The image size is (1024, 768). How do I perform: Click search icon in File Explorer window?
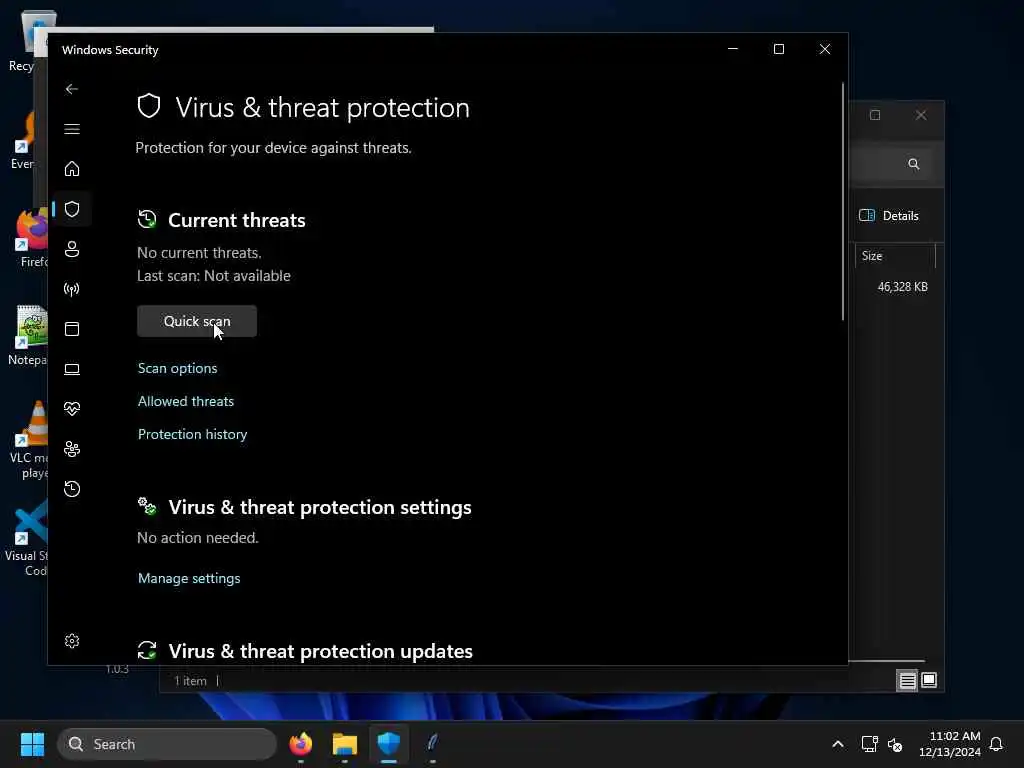(914, 164)
